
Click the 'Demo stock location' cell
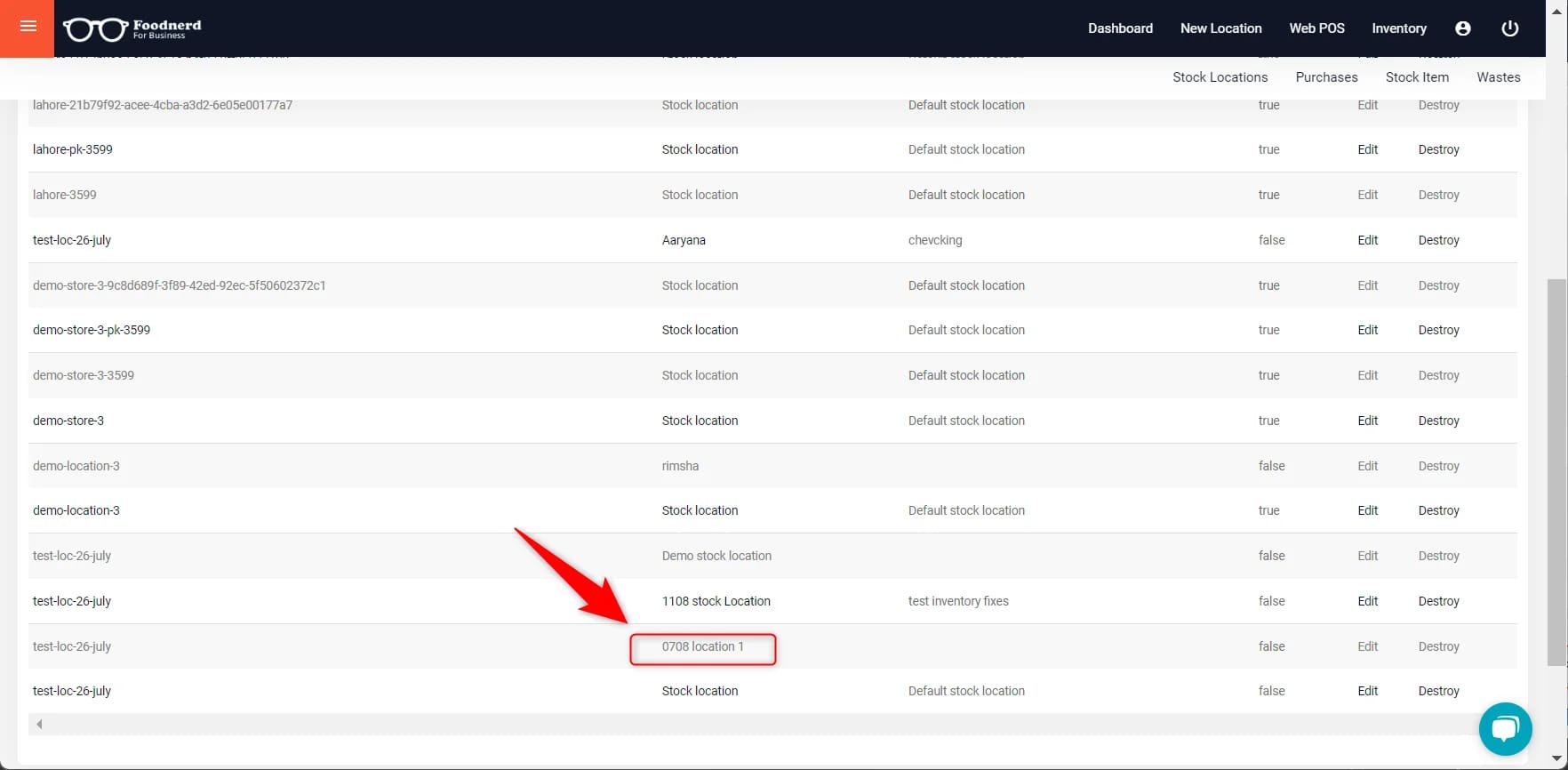716,556
